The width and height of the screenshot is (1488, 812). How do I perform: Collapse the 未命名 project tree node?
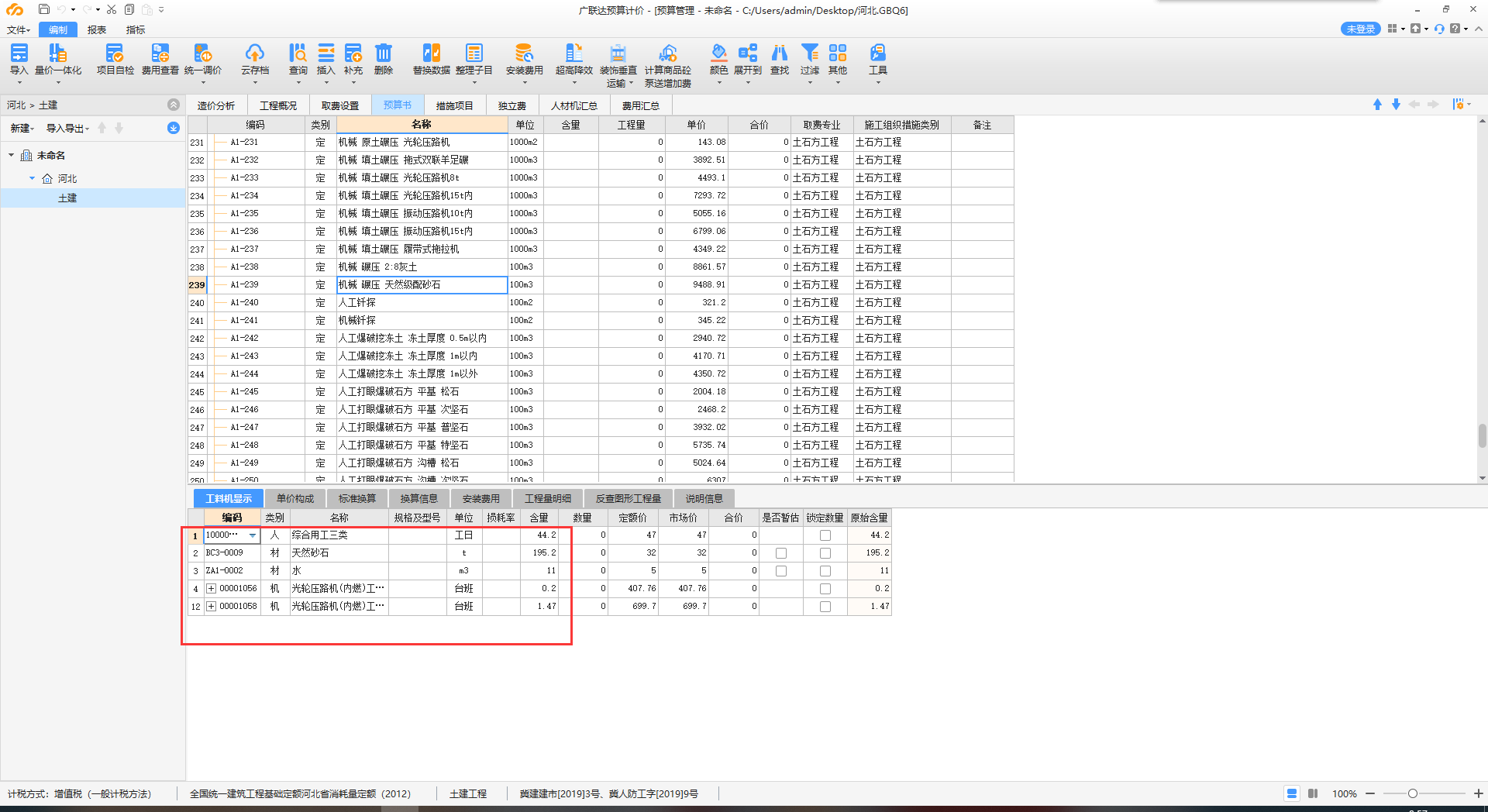12,156
